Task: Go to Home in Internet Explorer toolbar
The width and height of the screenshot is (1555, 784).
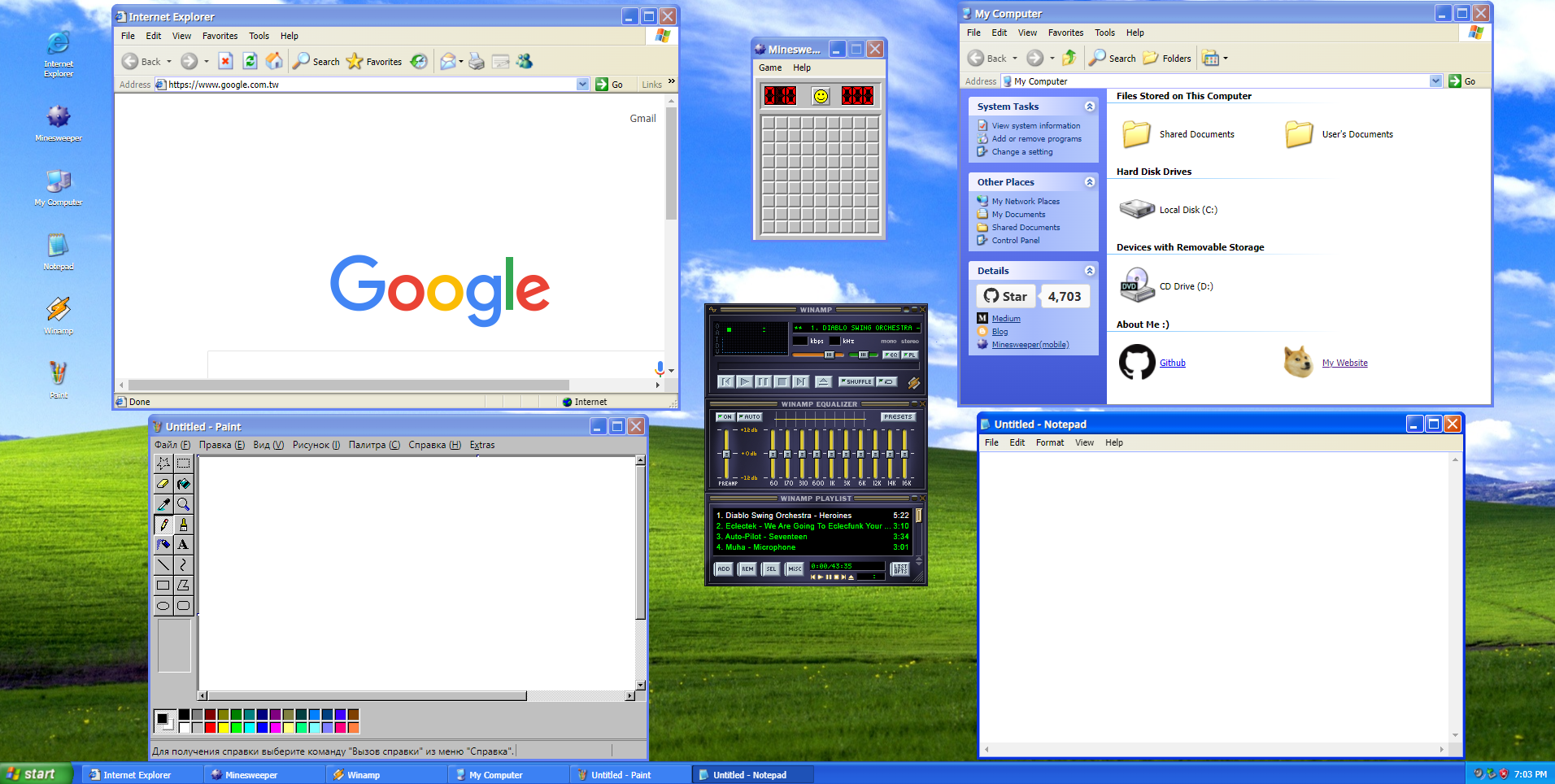Action: pos(275,61)
